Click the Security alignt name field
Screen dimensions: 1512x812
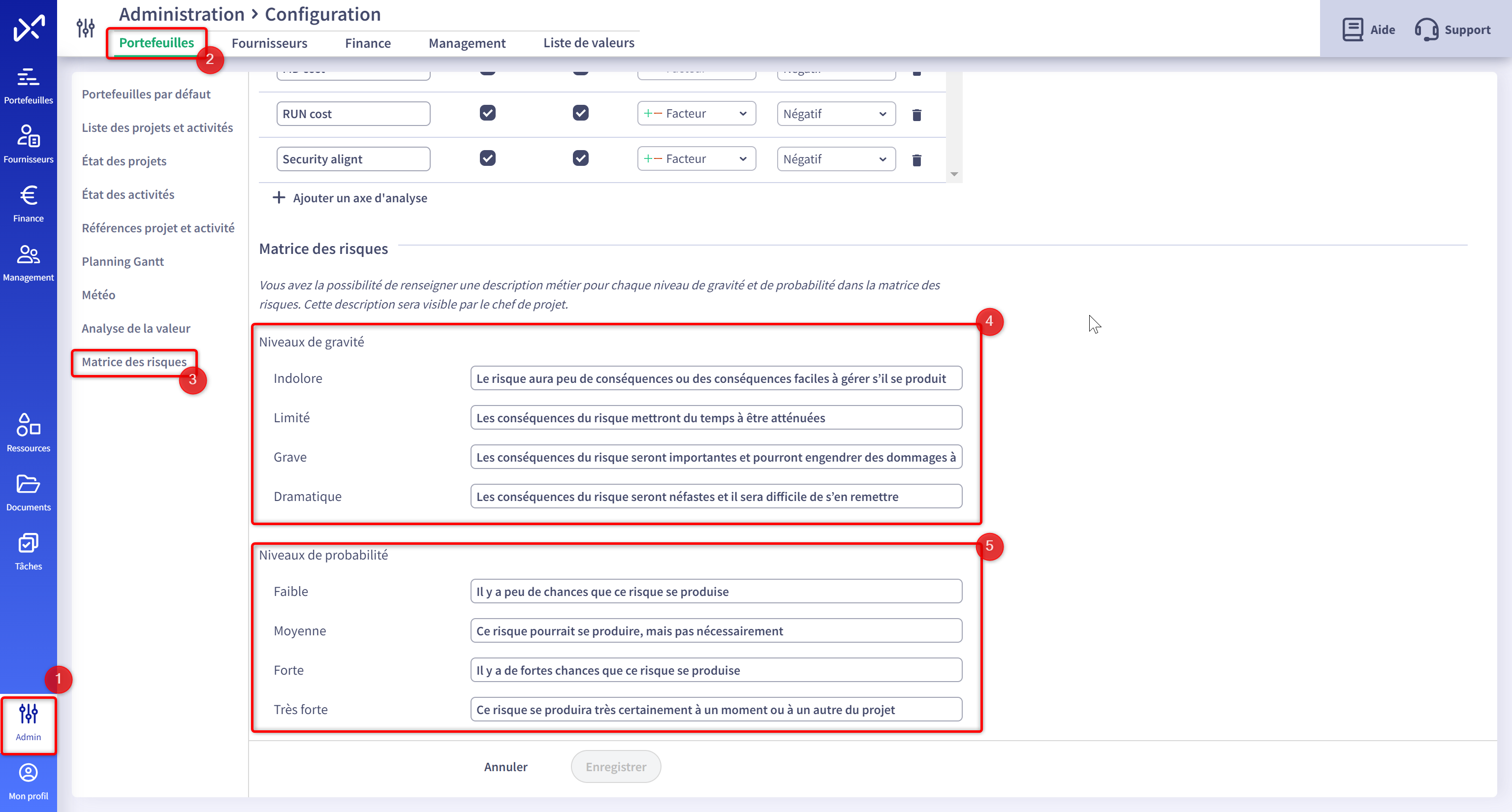[x=353, y=159]
